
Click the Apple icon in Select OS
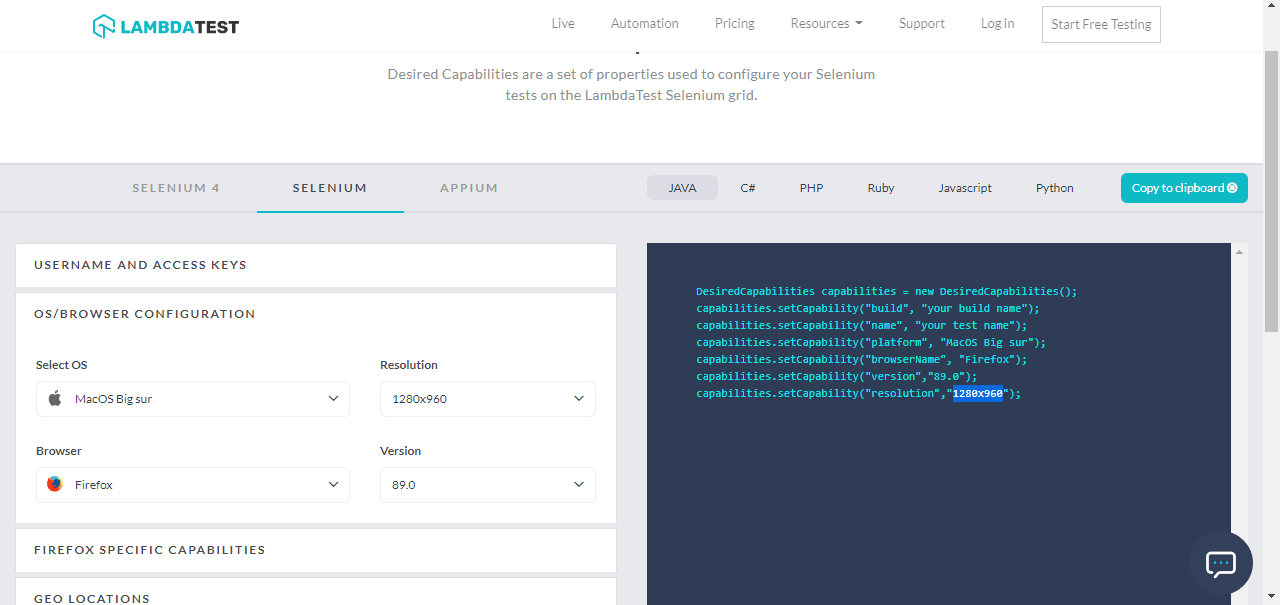(x=55, y=399)
